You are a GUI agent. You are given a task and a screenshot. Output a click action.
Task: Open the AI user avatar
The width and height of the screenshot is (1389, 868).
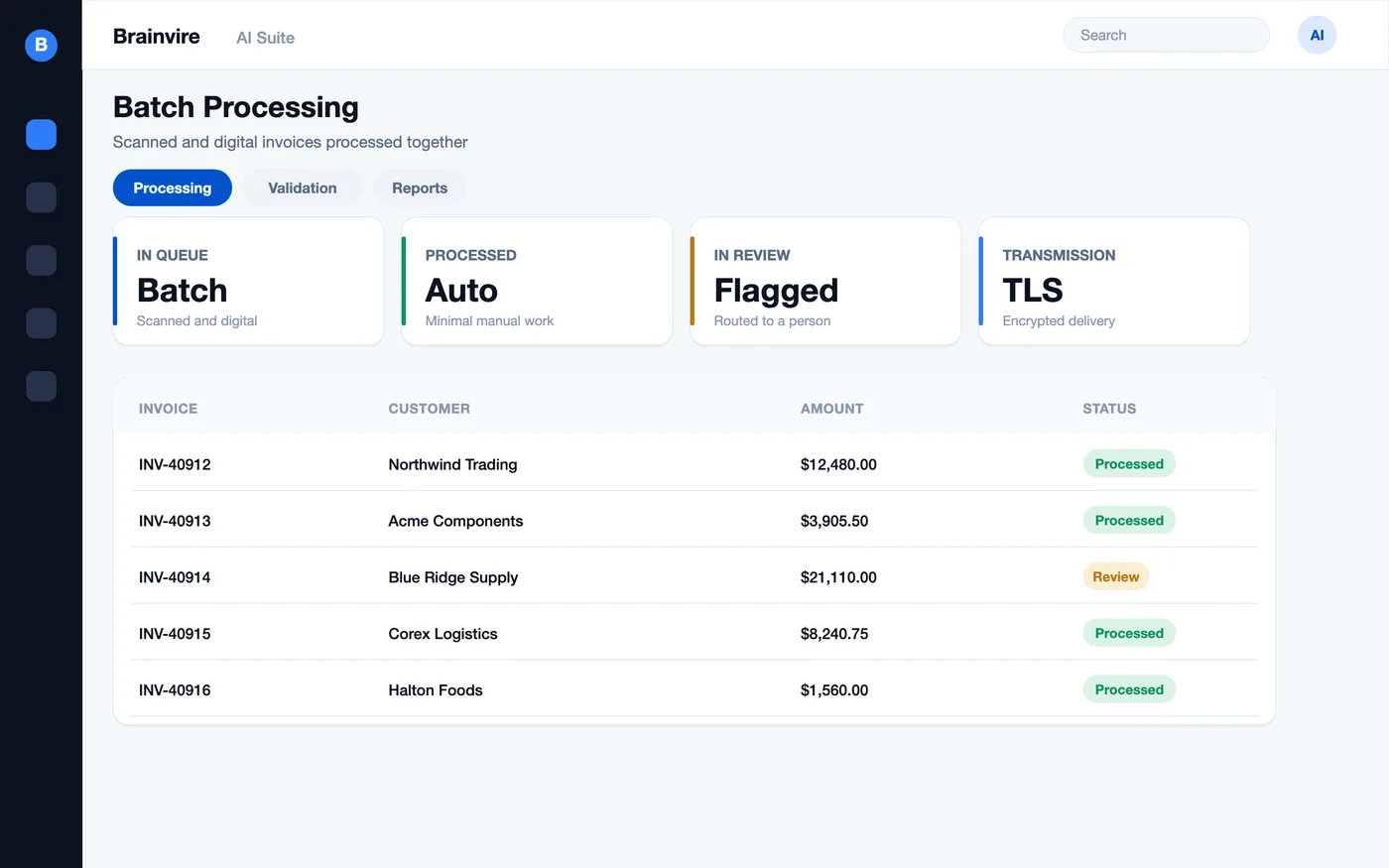click(1317, 35)
